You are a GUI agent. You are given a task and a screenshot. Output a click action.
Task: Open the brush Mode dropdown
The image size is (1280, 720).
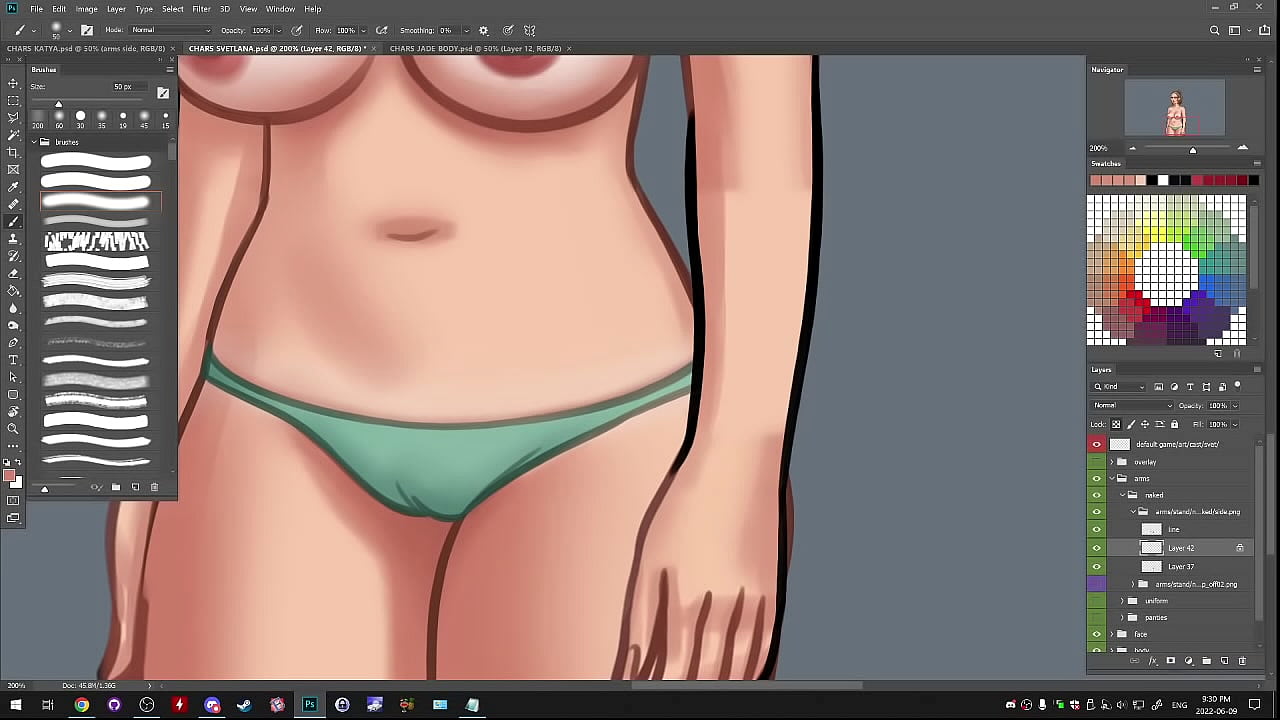pyautogui.click(x=170, y=30)
